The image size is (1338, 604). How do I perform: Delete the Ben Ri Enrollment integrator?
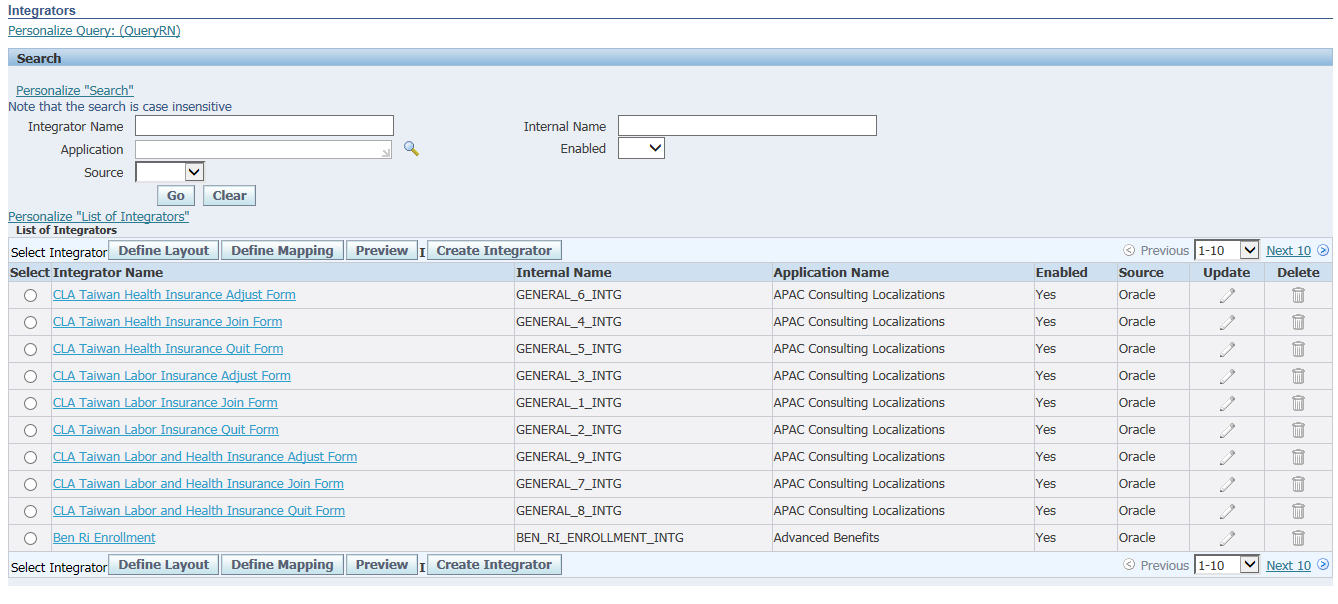(x=1298, y=537)
